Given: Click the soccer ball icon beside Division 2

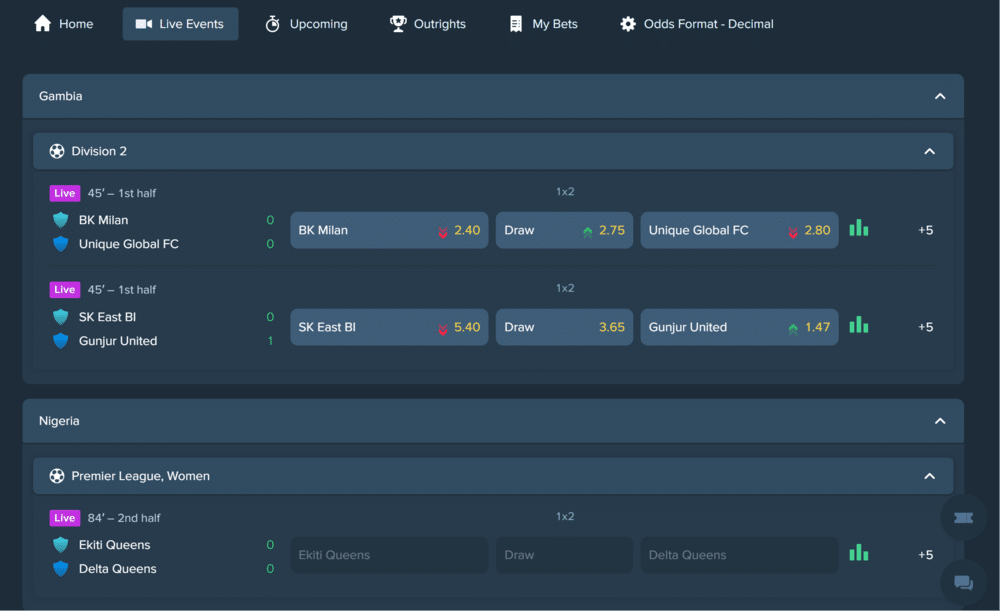Looking at the screenshot, I should (x=57, y=151).
